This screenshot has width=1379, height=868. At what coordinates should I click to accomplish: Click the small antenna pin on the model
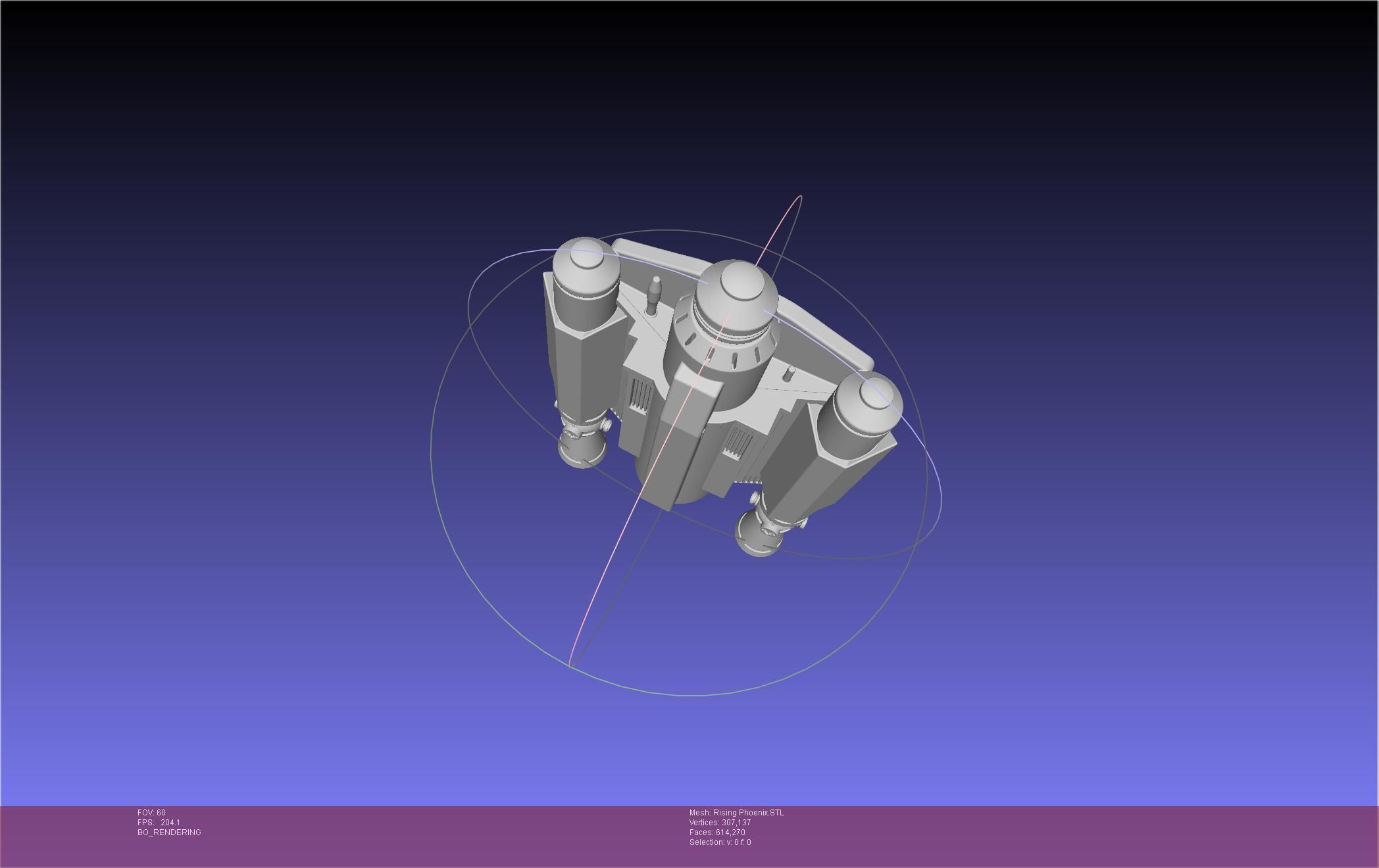coord(655,296)
